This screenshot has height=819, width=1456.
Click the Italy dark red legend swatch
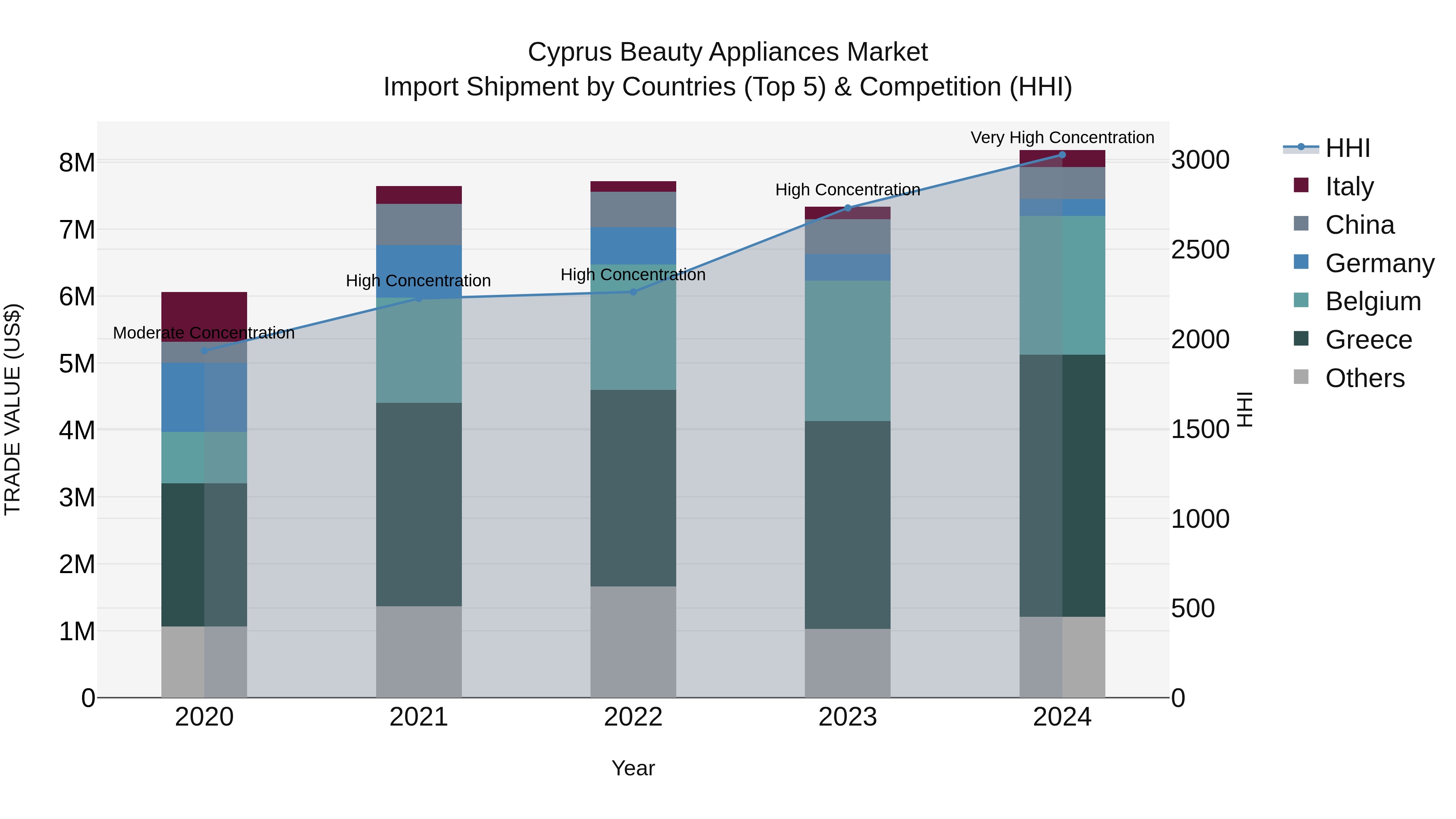tap(1301, 185)
